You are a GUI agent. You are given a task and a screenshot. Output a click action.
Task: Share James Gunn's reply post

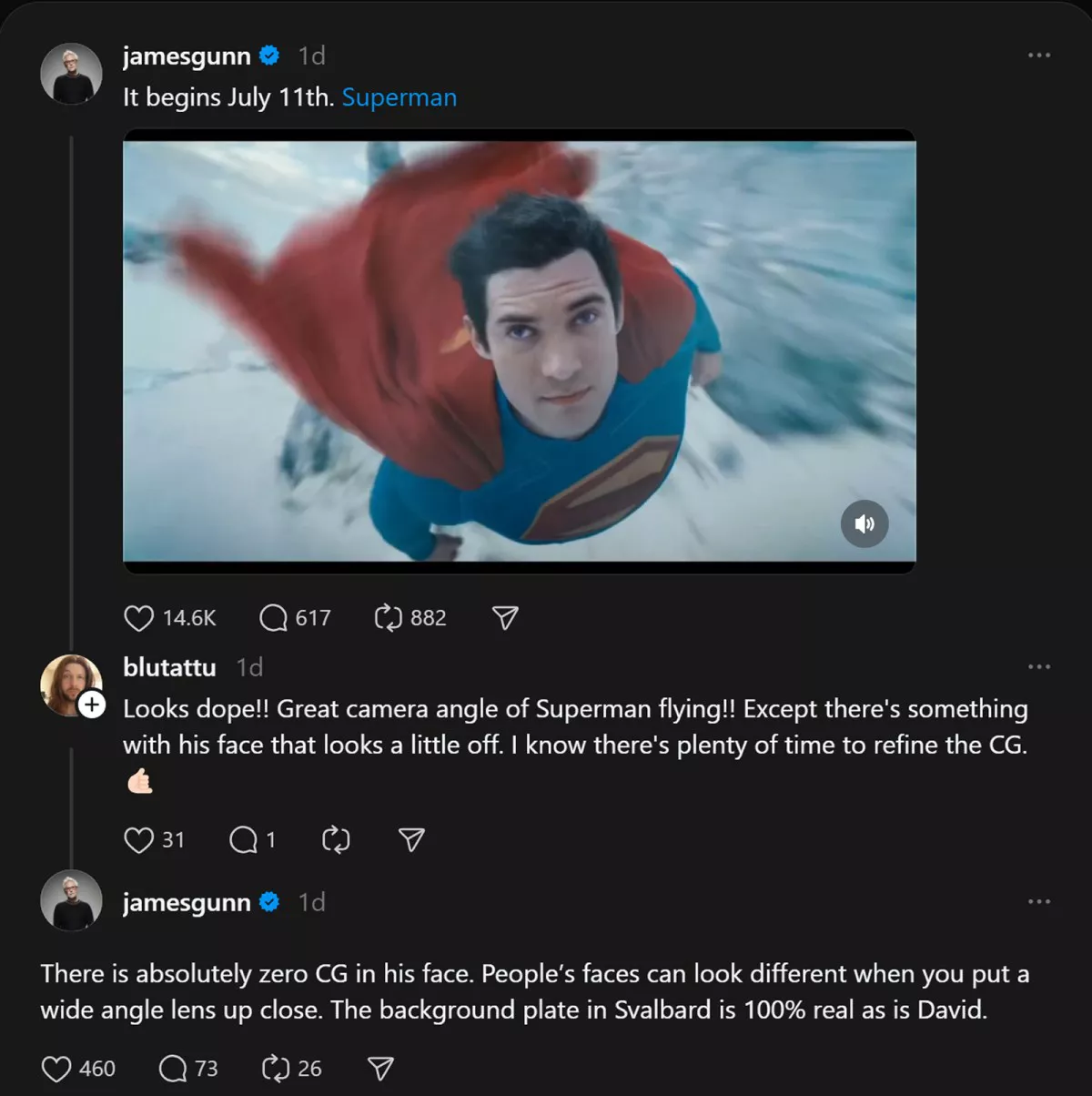pos(379,1068)
